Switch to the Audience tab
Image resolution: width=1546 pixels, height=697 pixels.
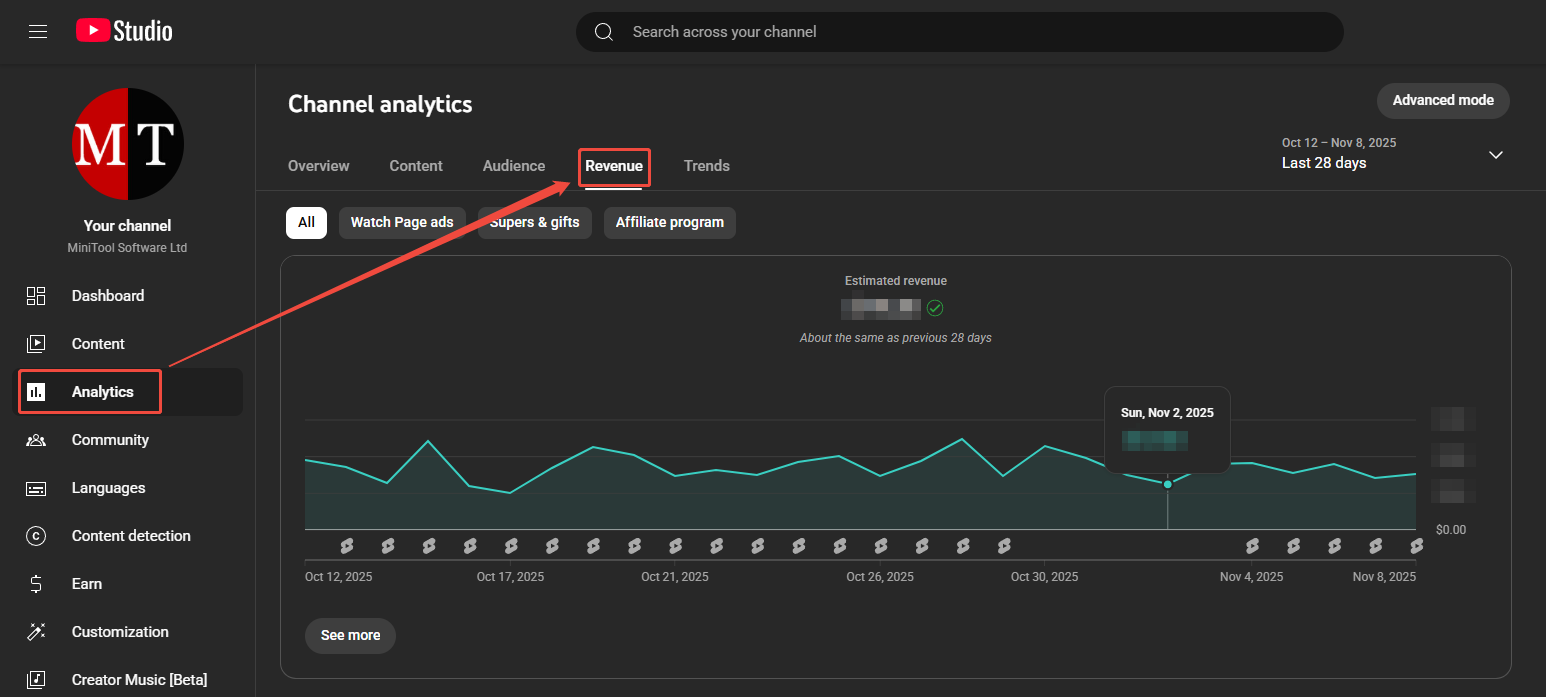pyautogui.click(x=513, y=166)
